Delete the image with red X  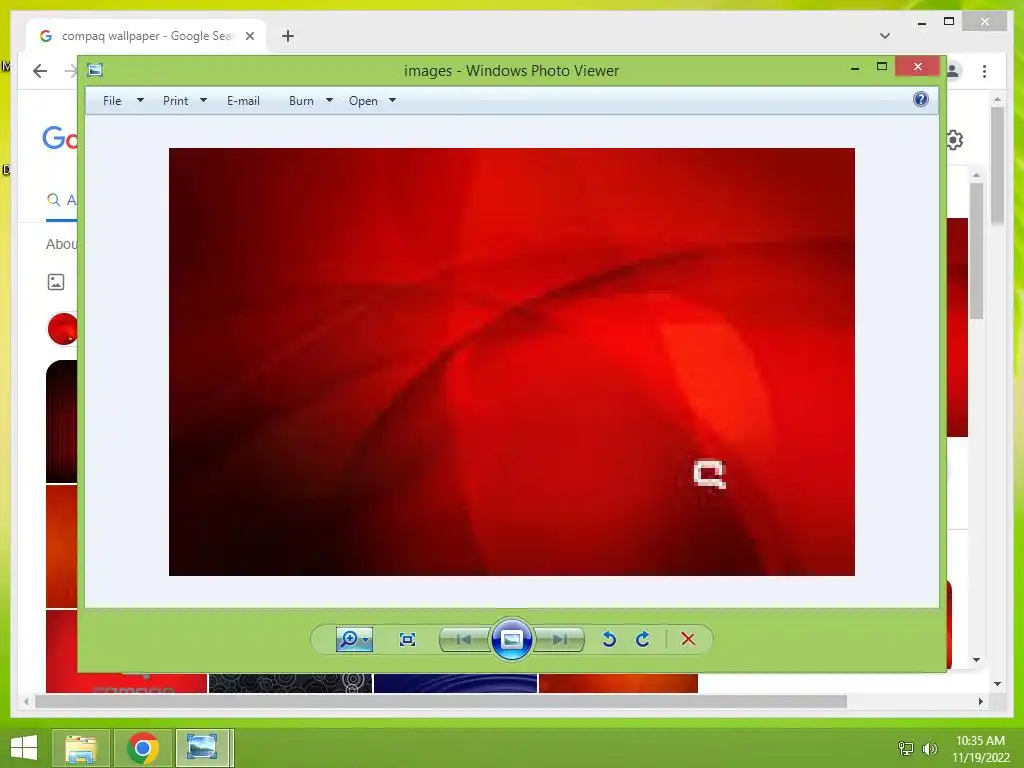tap(688, 639)
